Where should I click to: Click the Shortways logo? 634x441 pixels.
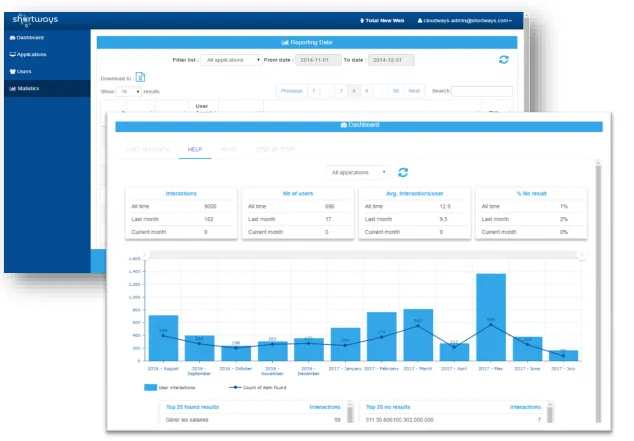click(35, 20)
